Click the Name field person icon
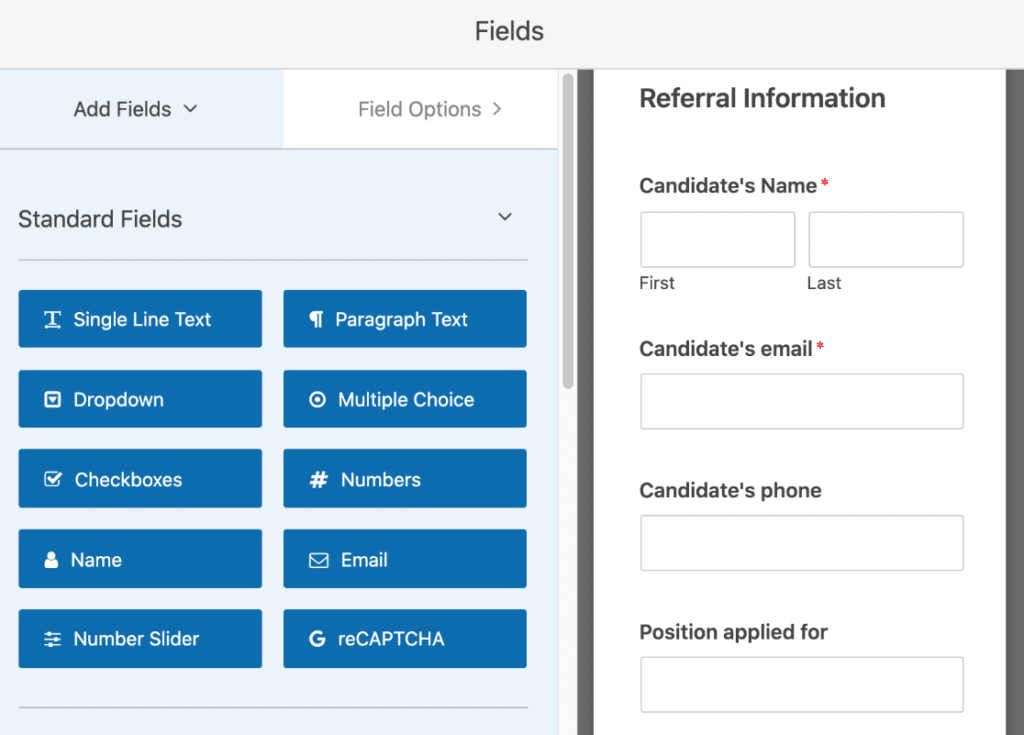Image resolution: width=1024 pixels, height=735 pixels. point(51,560)
